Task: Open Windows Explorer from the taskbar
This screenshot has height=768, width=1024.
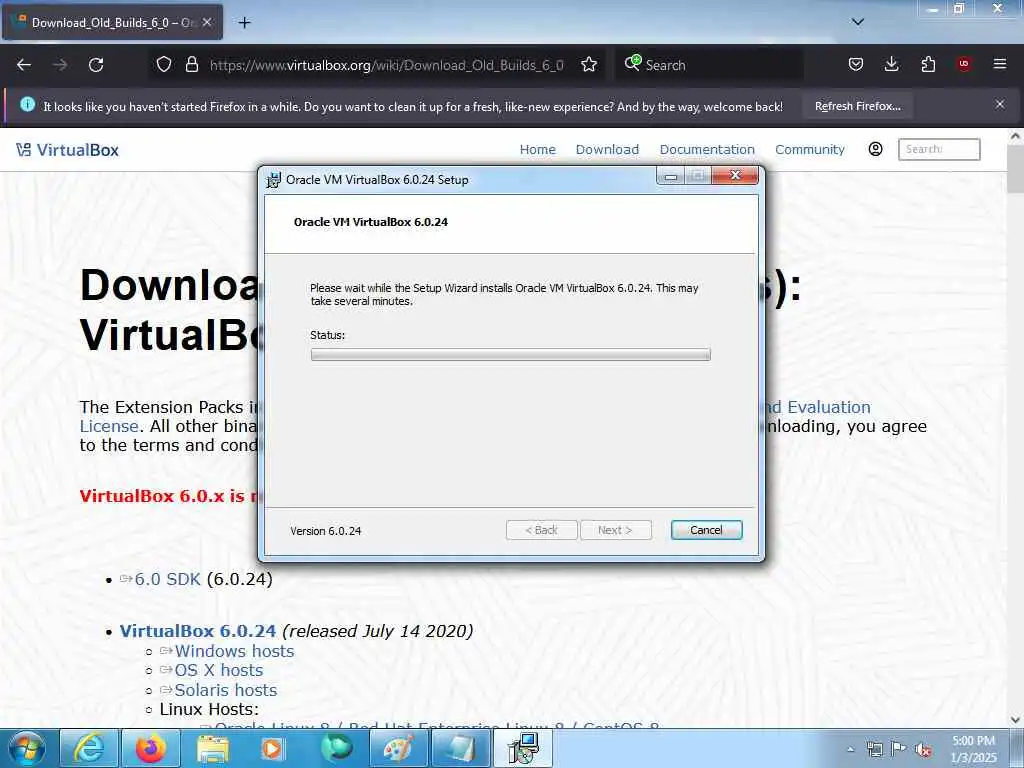Action: point(212,748)
